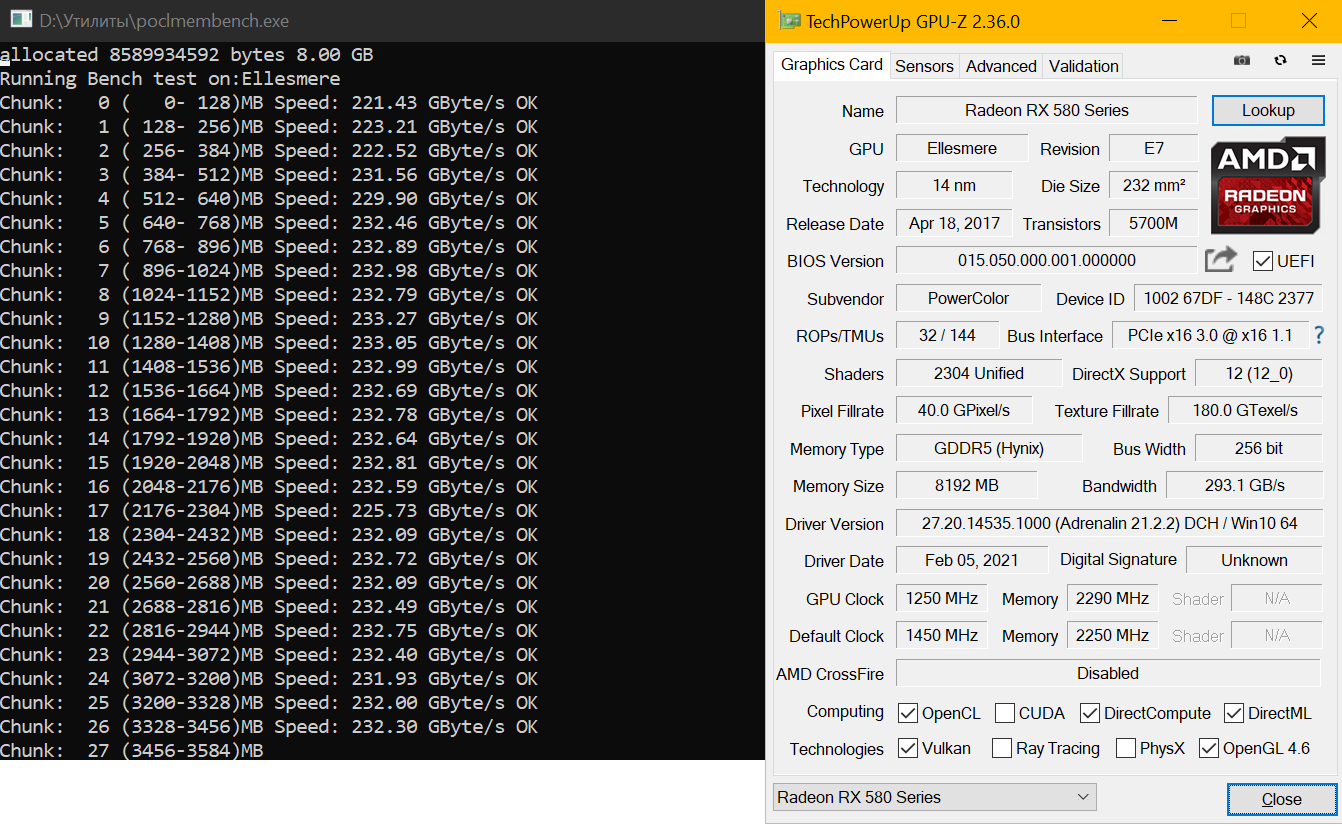The image size is (1342, 826).
Task: Click the current Memory clock field 2290 MHz
Action: (1113, 598)
